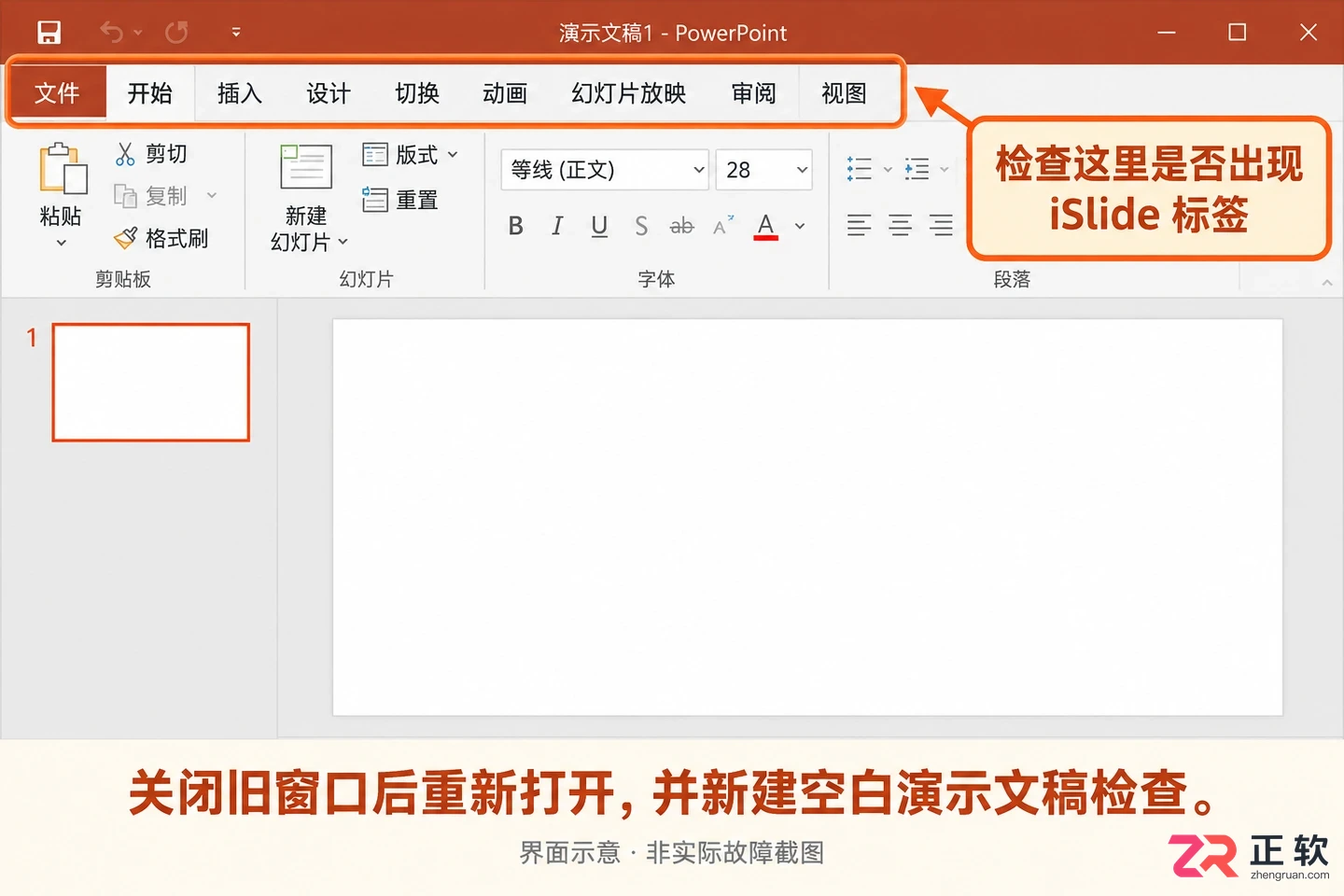
Task: Click the numbered list icon
Action: pyautogui.click(x=917, y=169)
